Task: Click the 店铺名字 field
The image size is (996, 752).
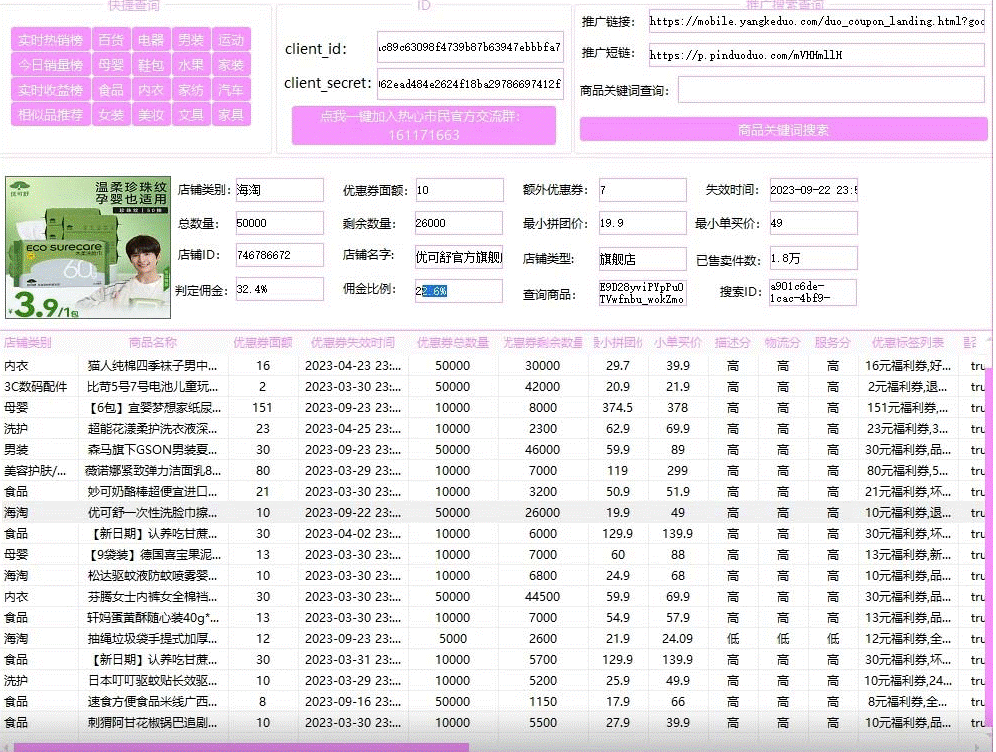Action: (x=459, y=257)
